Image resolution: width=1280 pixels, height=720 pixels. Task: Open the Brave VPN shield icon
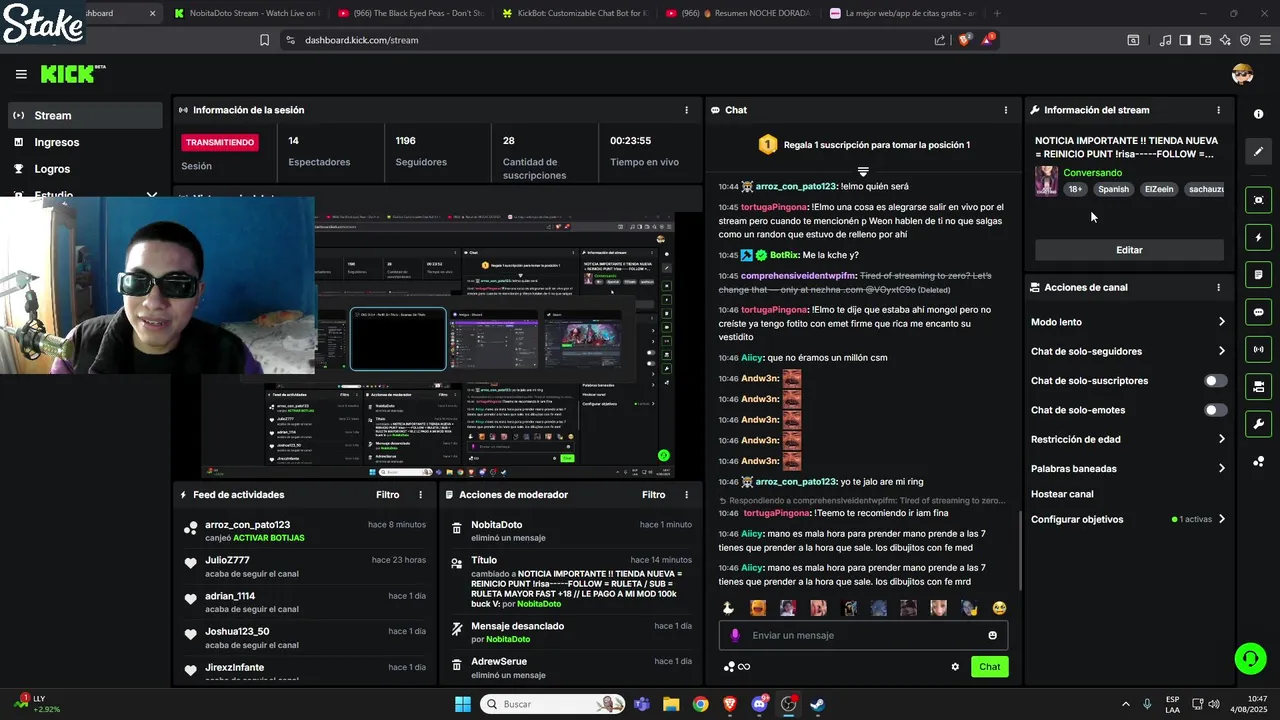[1245, 40]
